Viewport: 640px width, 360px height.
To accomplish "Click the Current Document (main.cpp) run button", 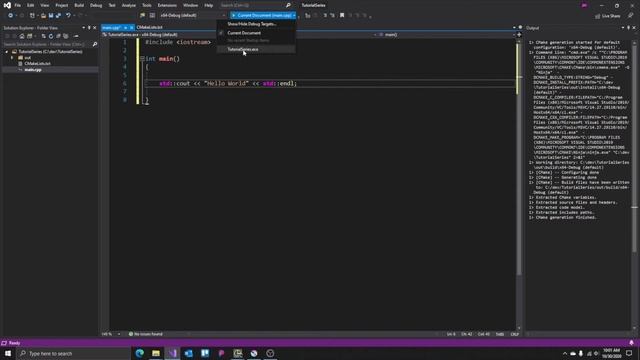I will click(261, 16).
